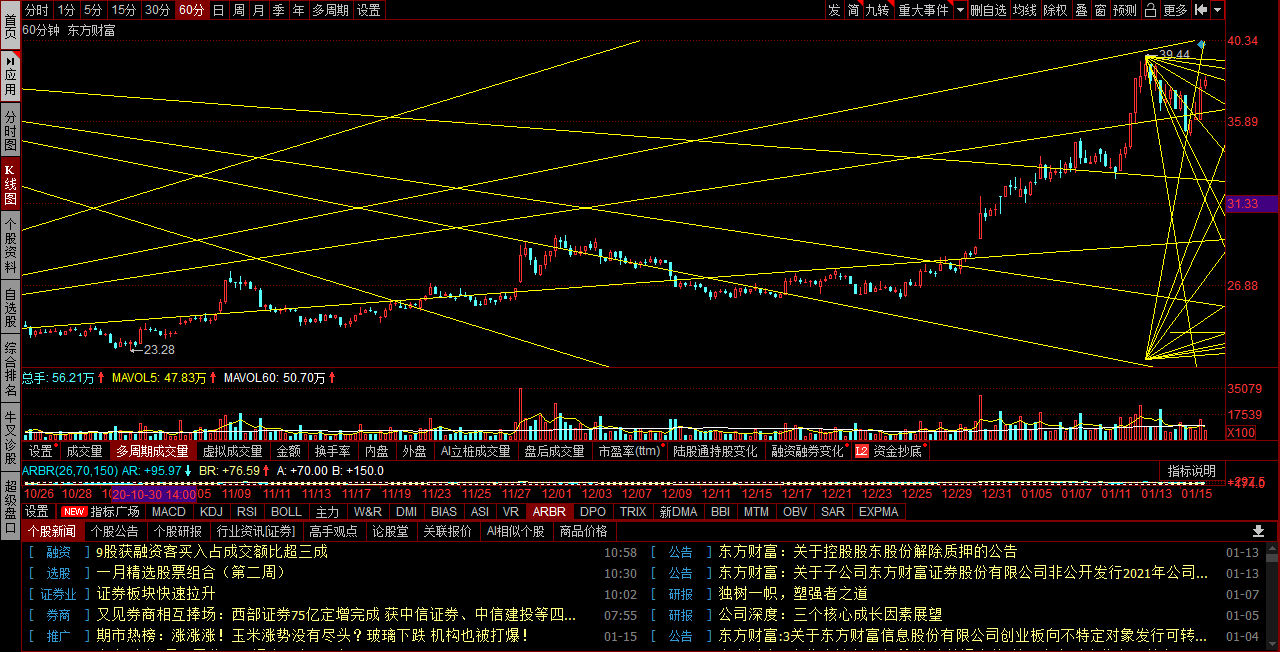Click the 窗 window option
The height and width of the screenshot is (652, 1280).
click(x=1100, y=10)
